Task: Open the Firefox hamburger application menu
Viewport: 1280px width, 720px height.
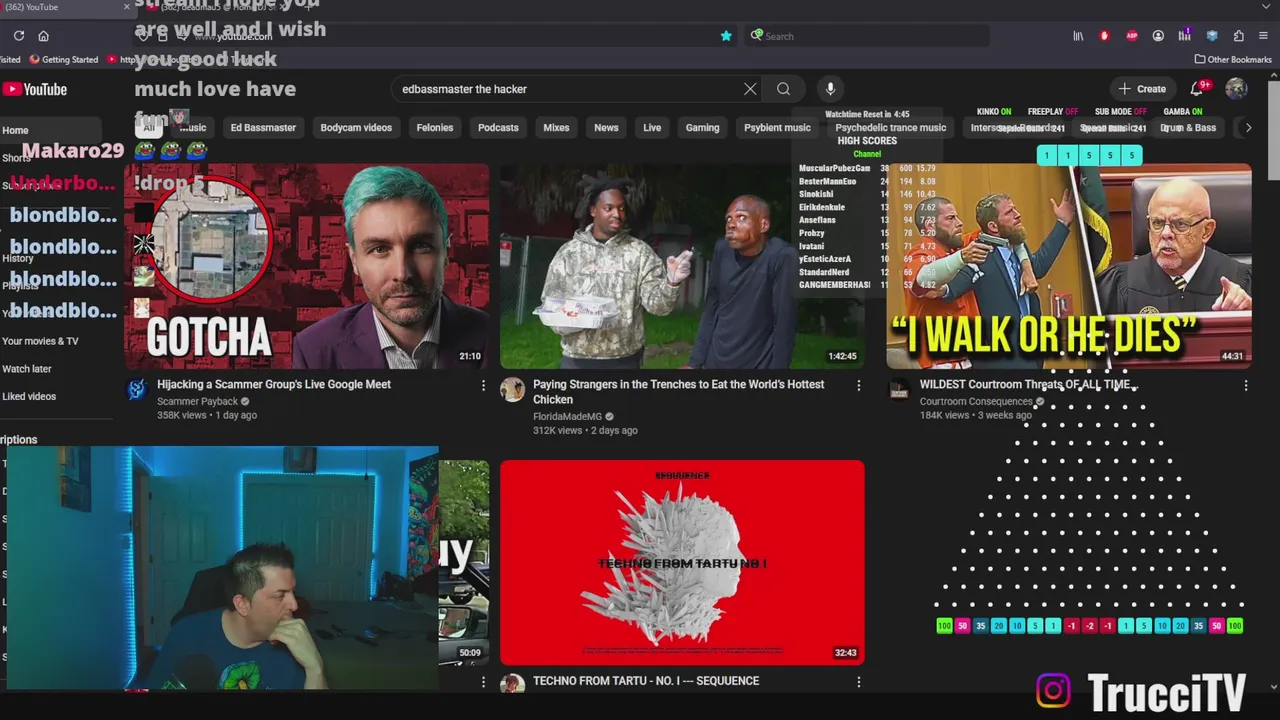Action: pos(1265,36)
